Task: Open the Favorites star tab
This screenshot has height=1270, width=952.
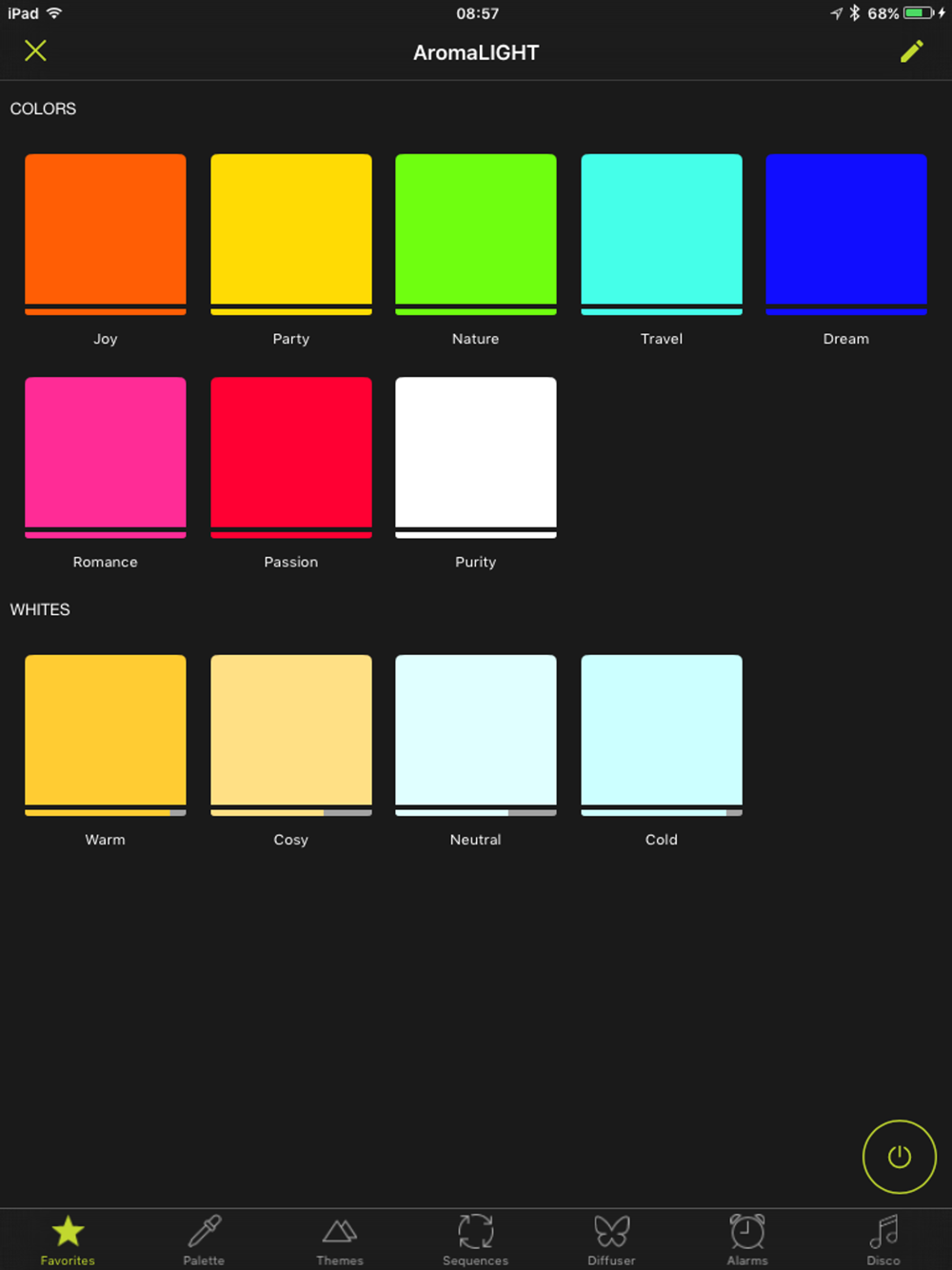Action: point(68,1240)
